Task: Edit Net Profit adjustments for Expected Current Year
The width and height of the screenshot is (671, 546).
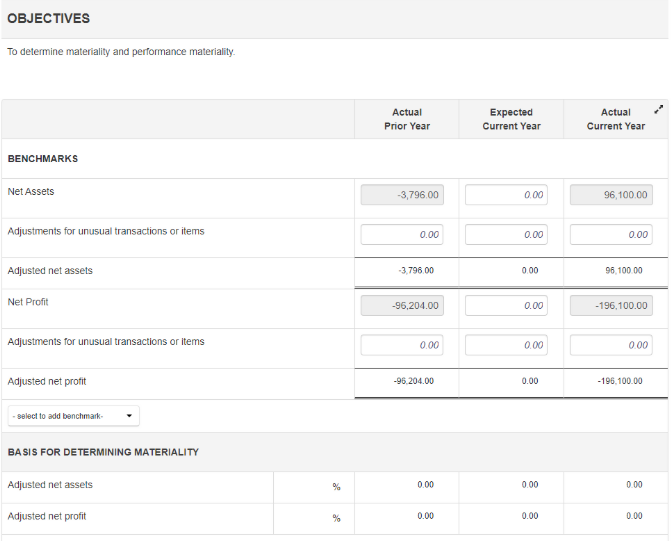Action: [506, 345]
